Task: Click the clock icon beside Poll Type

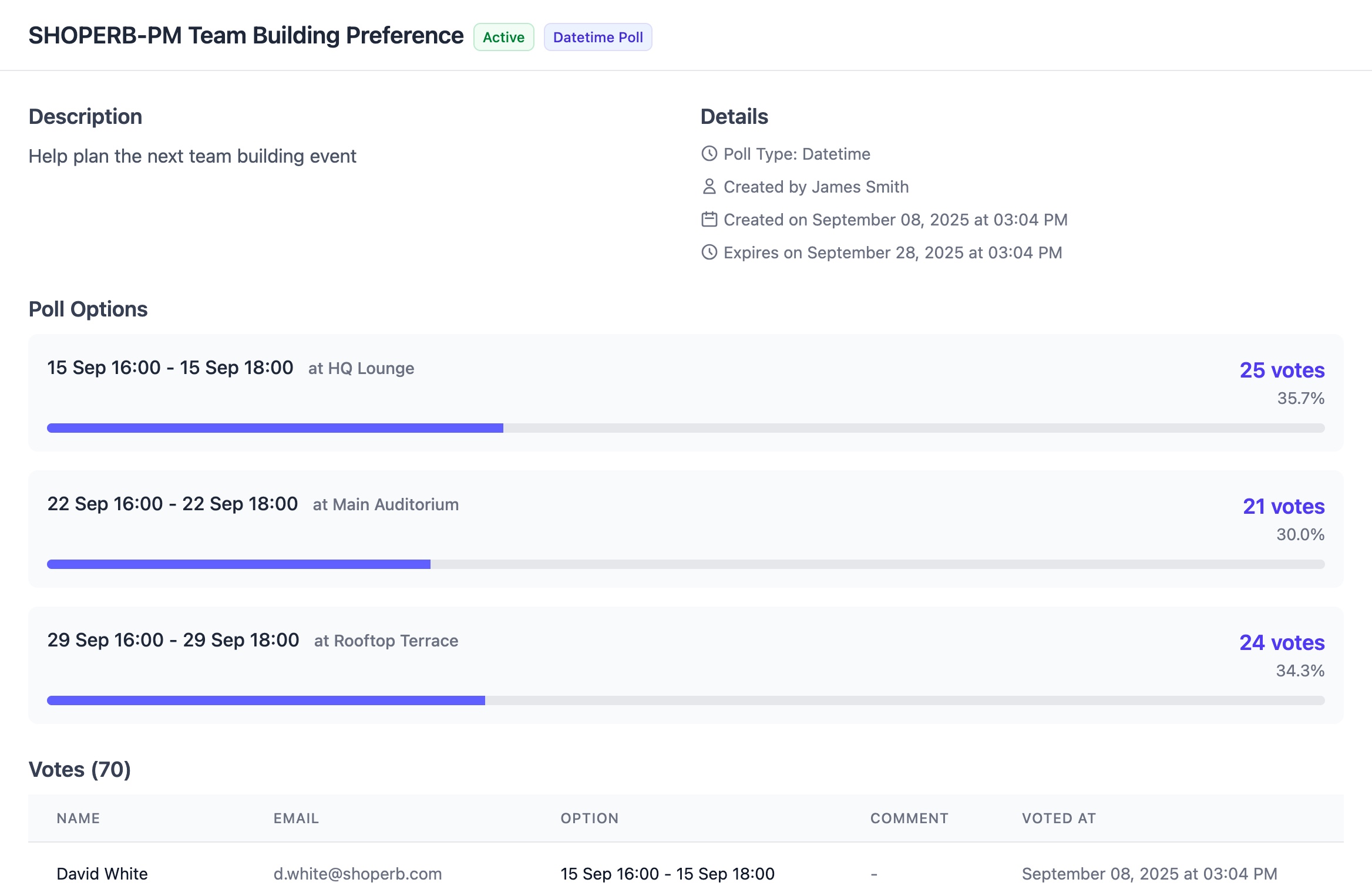Action: click(x=709, y=154)
